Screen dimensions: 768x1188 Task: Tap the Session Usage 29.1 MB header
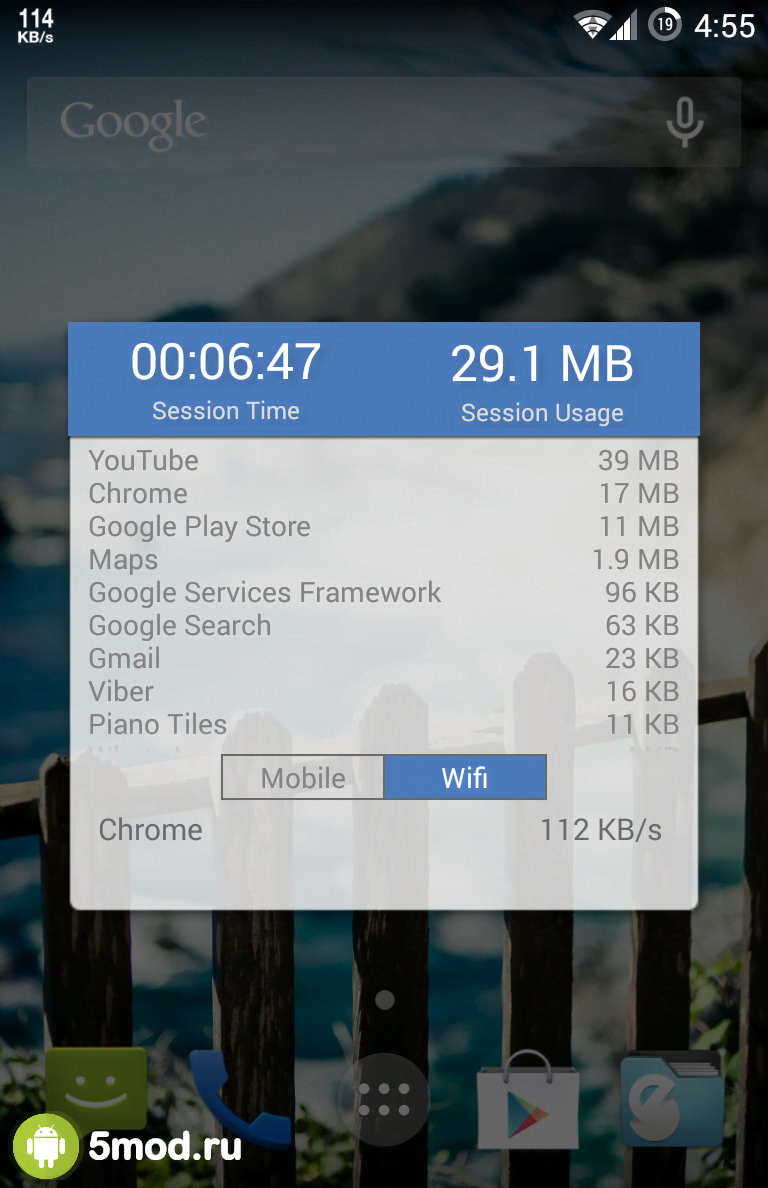click(542, 381)
